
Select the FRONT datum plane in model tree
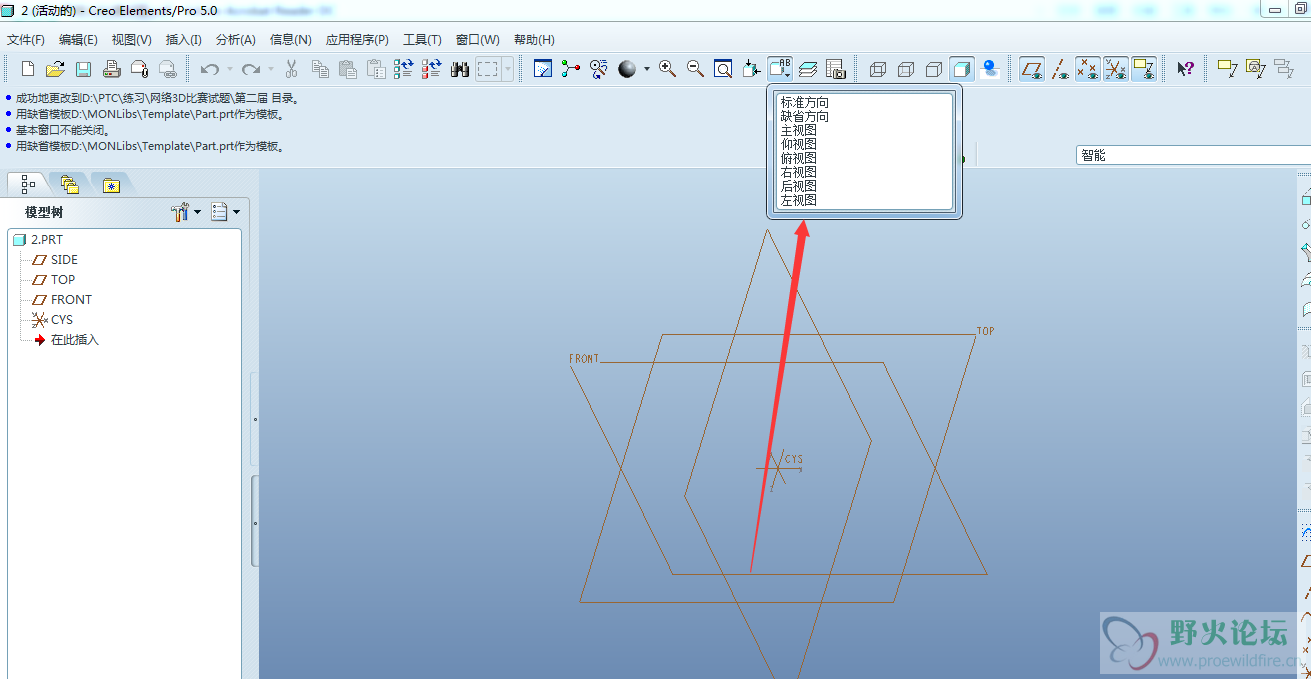[62, 300]
